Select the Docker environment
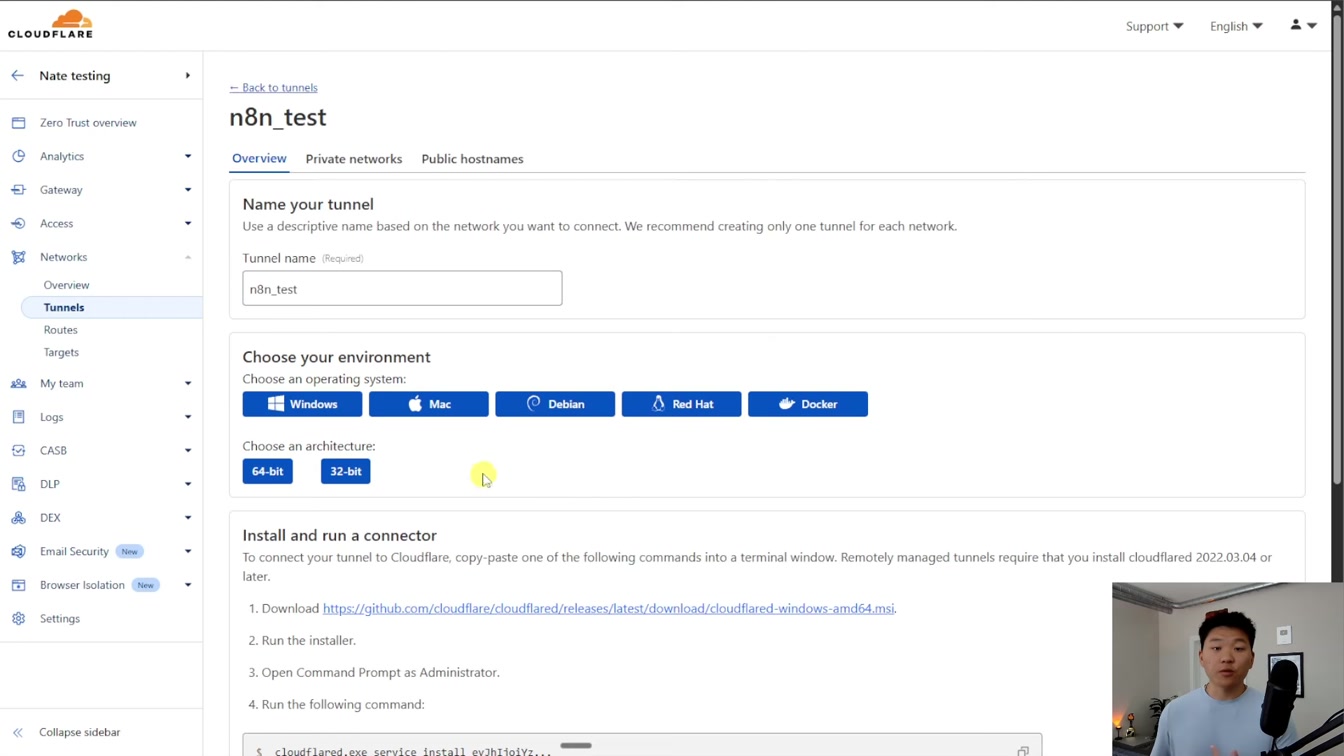Screen dimensions: 1344x756 pos(808,404)
